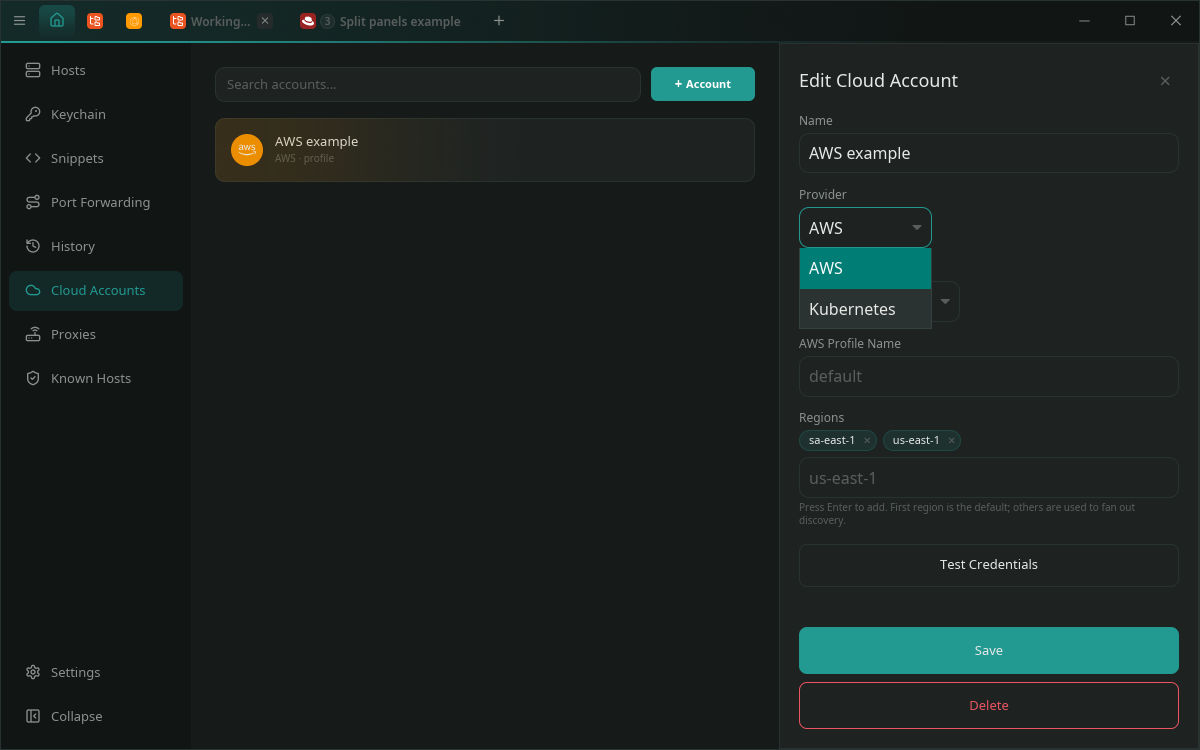Minimize the application window

pos(1084,20)
